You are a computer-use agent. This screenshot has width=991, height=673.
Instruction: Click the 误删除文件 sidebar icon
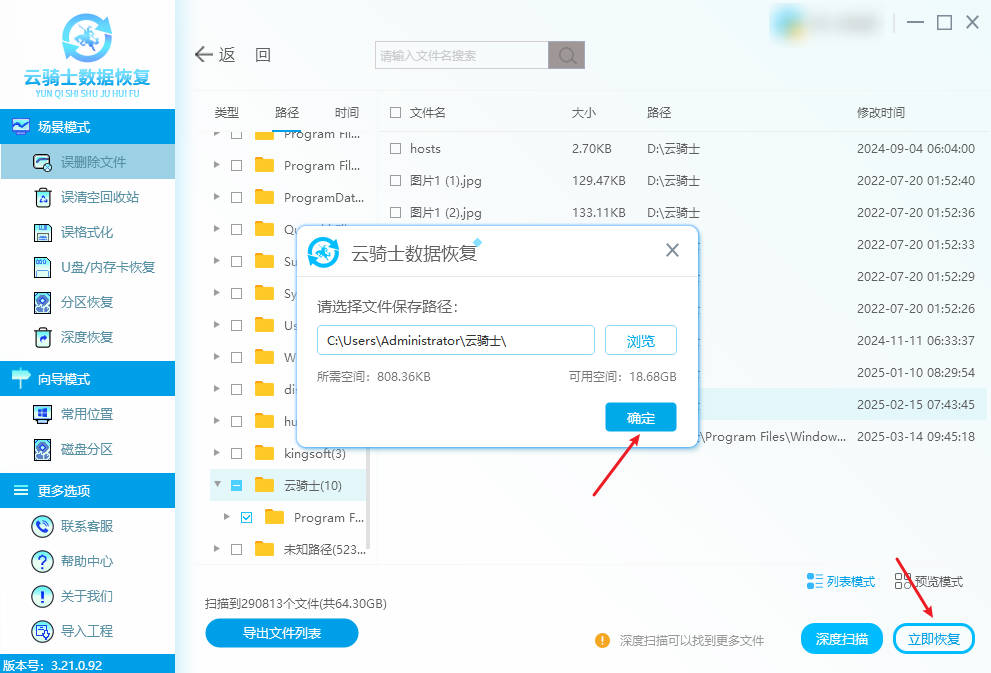(x=43, y=162)
